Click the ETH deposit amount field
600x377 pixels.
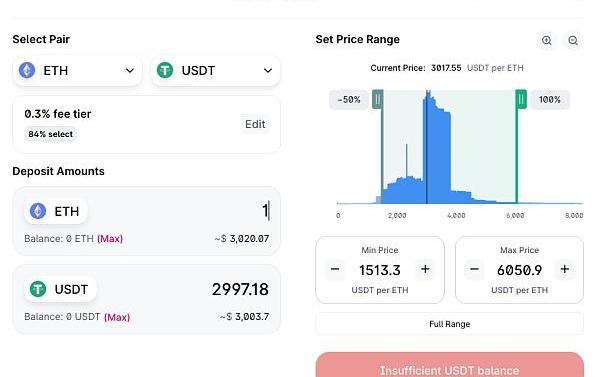(180, 211)
